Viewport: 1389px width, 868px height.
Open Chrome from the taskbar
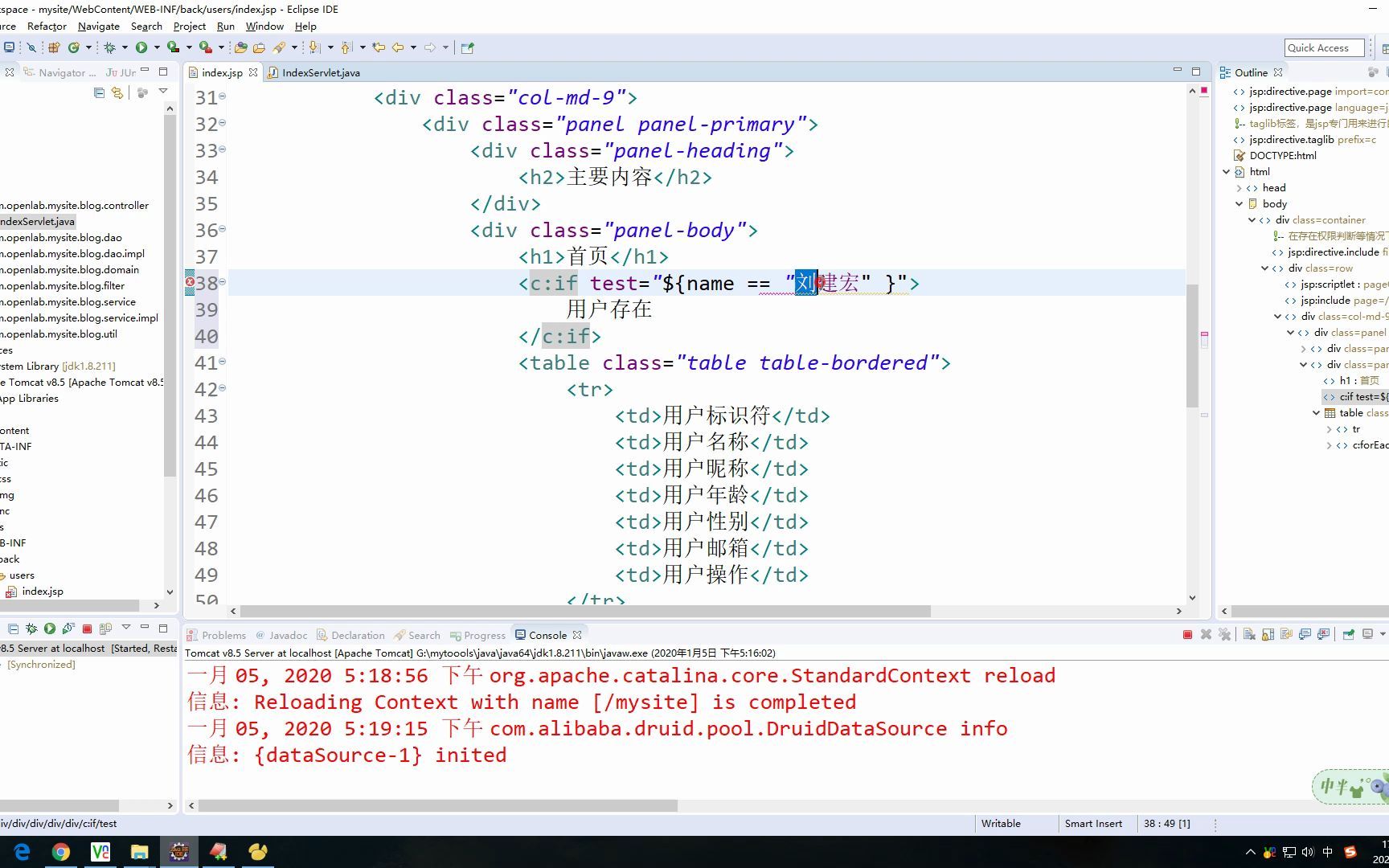pos(61,852)
